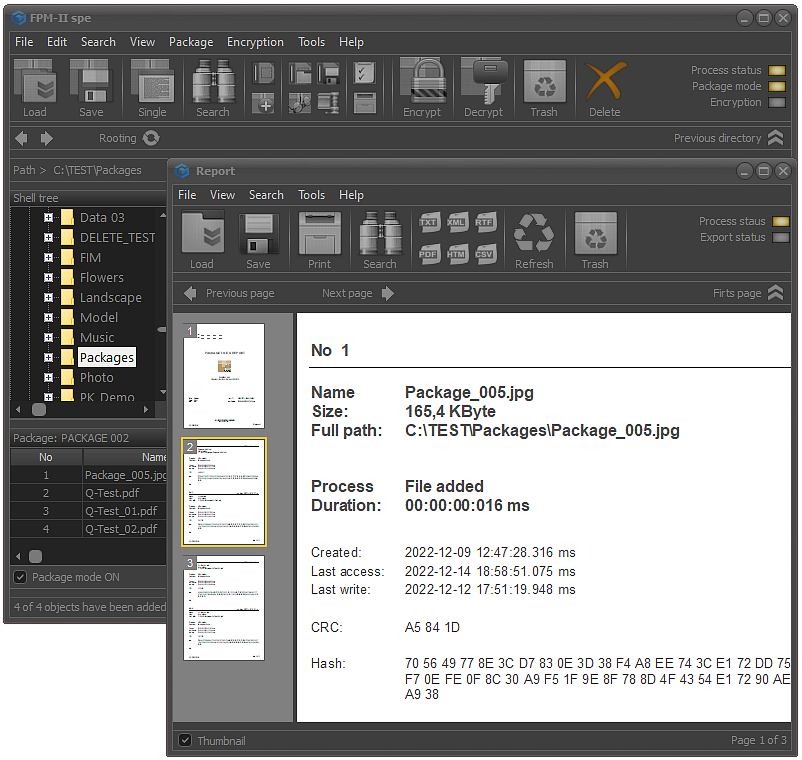
Task: Click Save in the Report window toolbar
Action: point(258,240)
